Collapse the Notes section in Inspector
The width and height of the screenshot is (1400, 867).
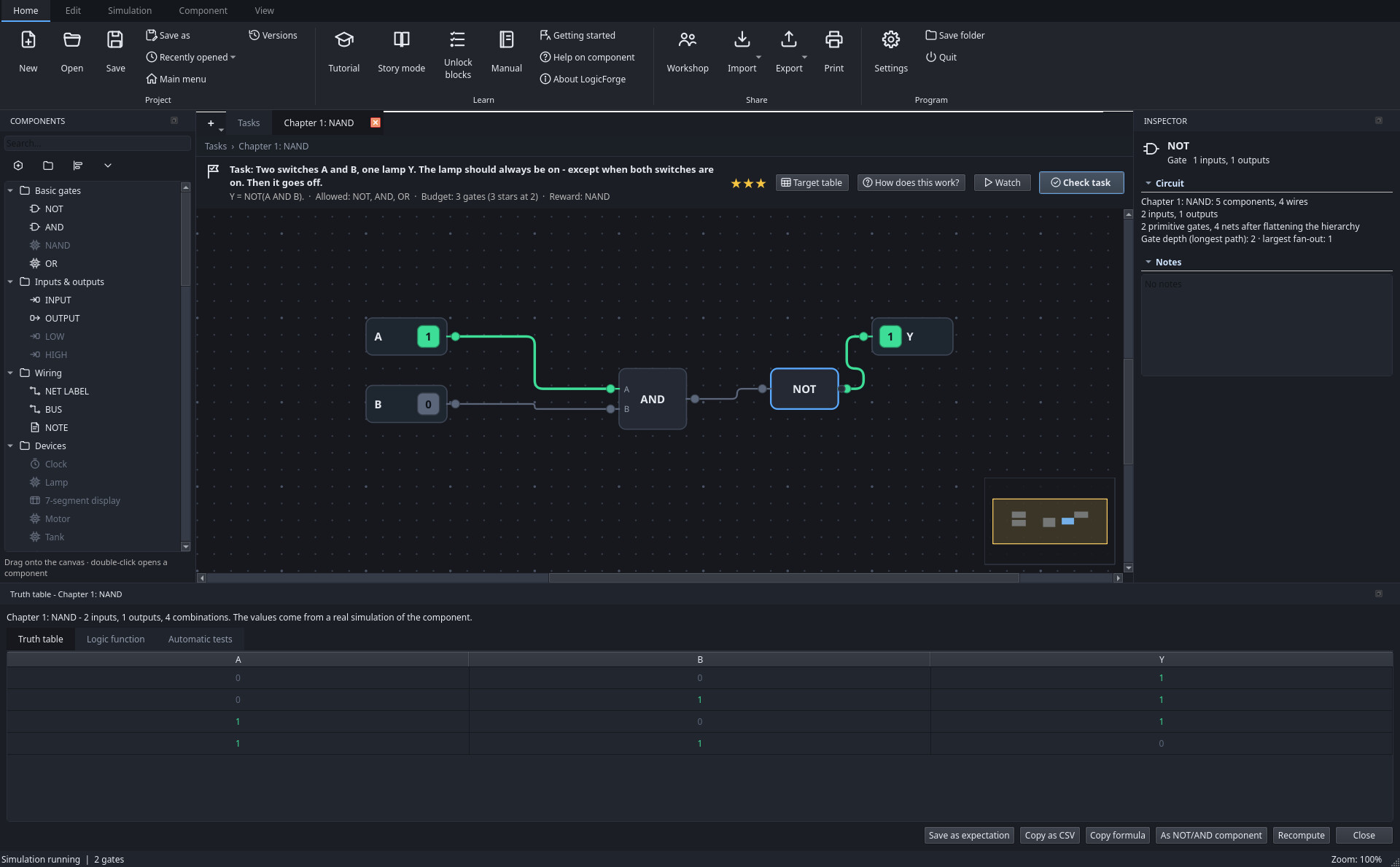[1148, 262]
